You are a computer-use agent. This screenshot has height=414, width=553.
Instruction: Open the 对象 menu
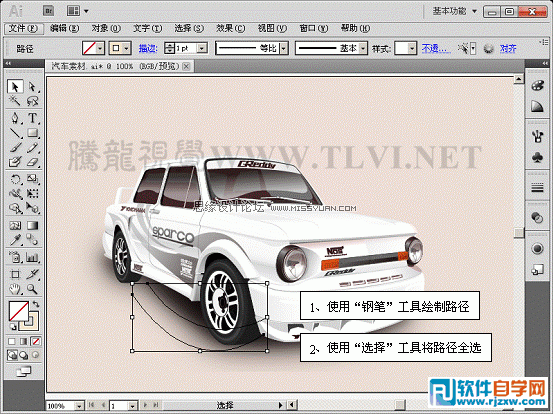pos(106,28)
